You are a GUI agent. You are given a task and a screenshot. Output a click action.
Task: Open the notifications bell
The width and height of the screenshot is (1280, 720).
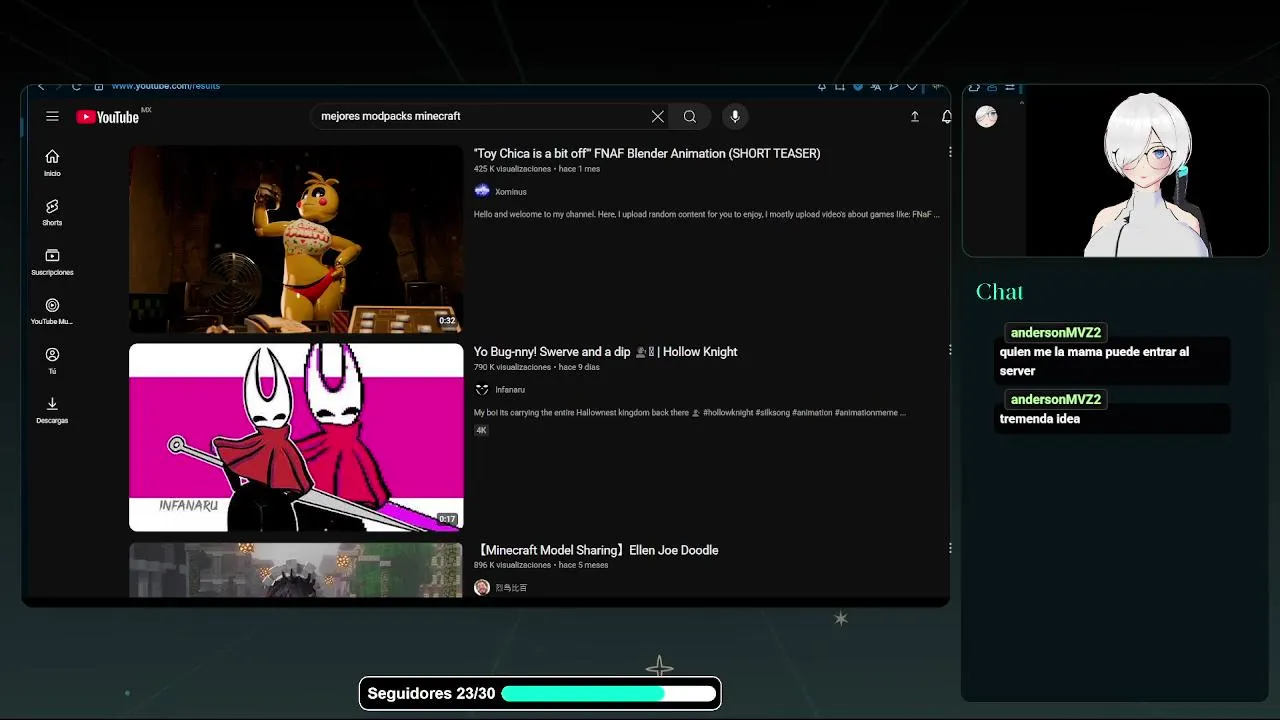(x=946, y=117)
